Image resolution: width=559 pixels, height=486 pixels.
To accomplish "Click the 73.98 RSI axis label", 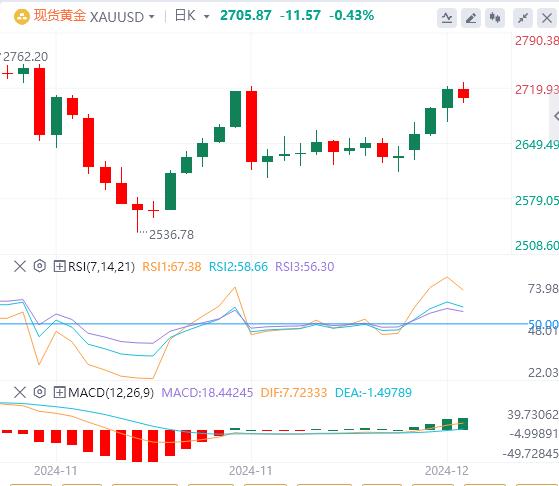I will [x=543, y=288].
